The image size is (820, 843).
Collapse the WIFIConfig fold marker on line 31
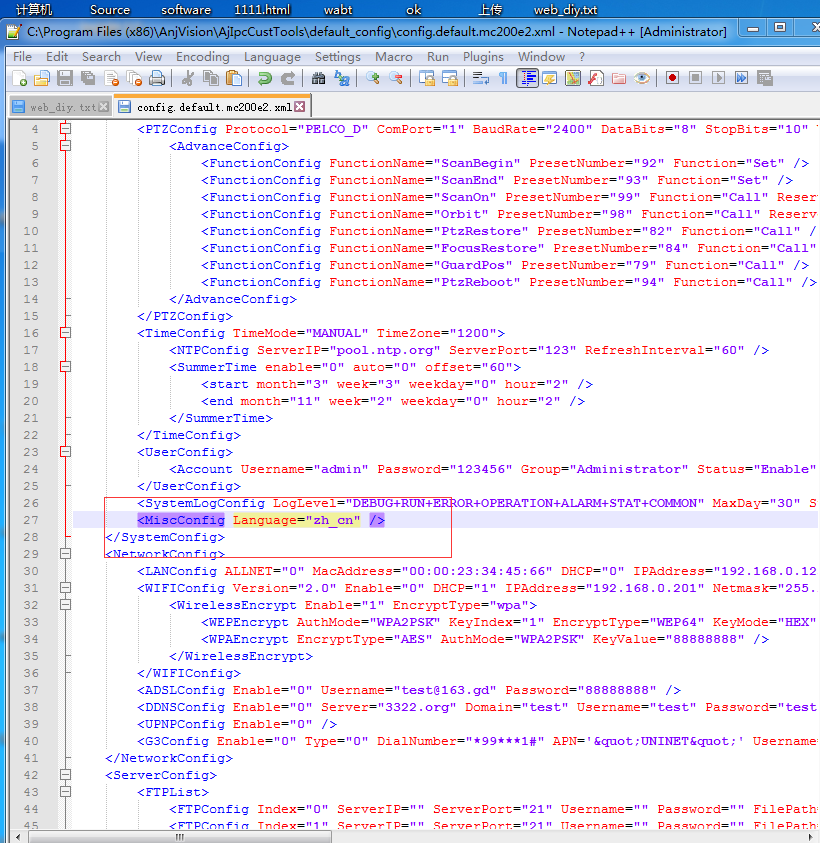click(x=66, y=588)
